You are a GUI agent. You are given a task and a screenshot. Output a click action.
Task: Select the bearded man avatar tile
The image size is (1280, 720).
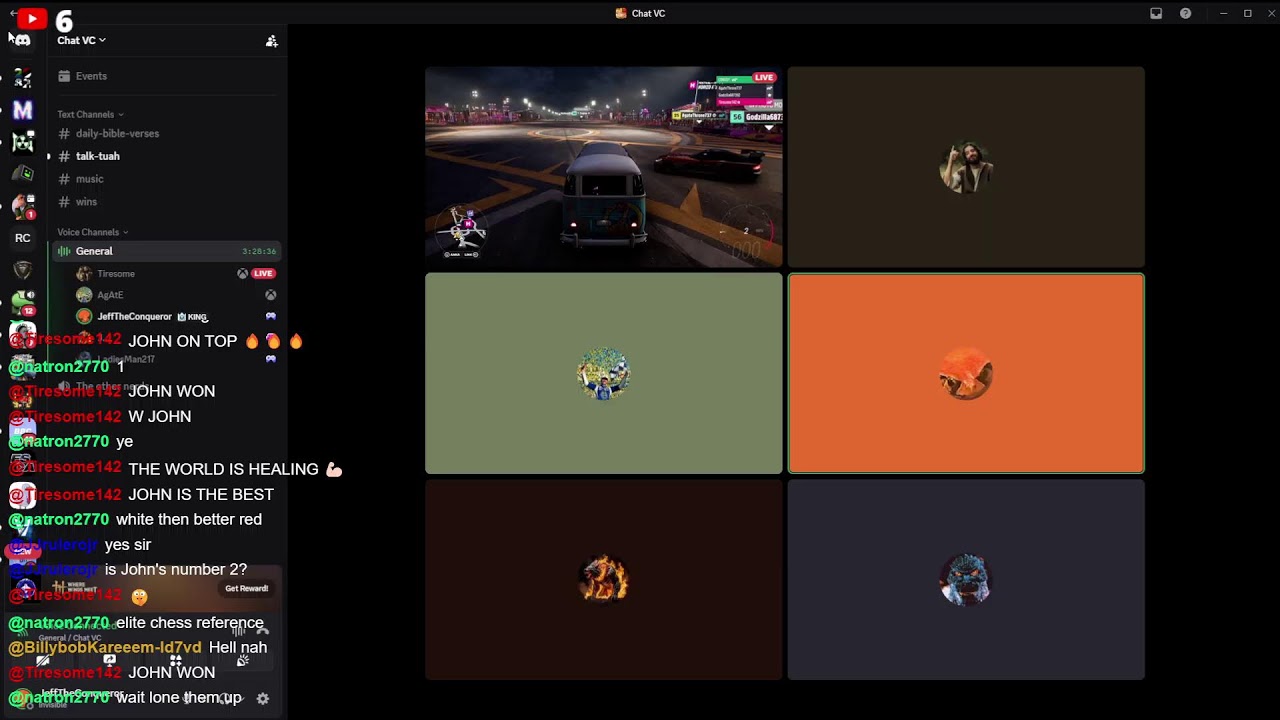(x=966, y=167)
